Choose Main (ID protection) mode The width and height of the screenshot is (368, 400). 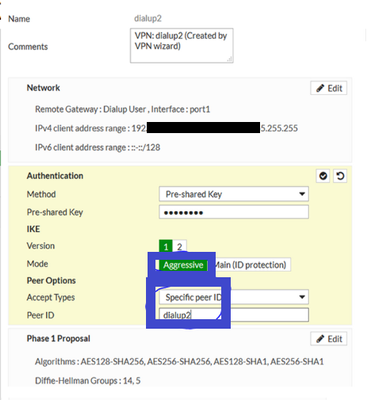250,265
